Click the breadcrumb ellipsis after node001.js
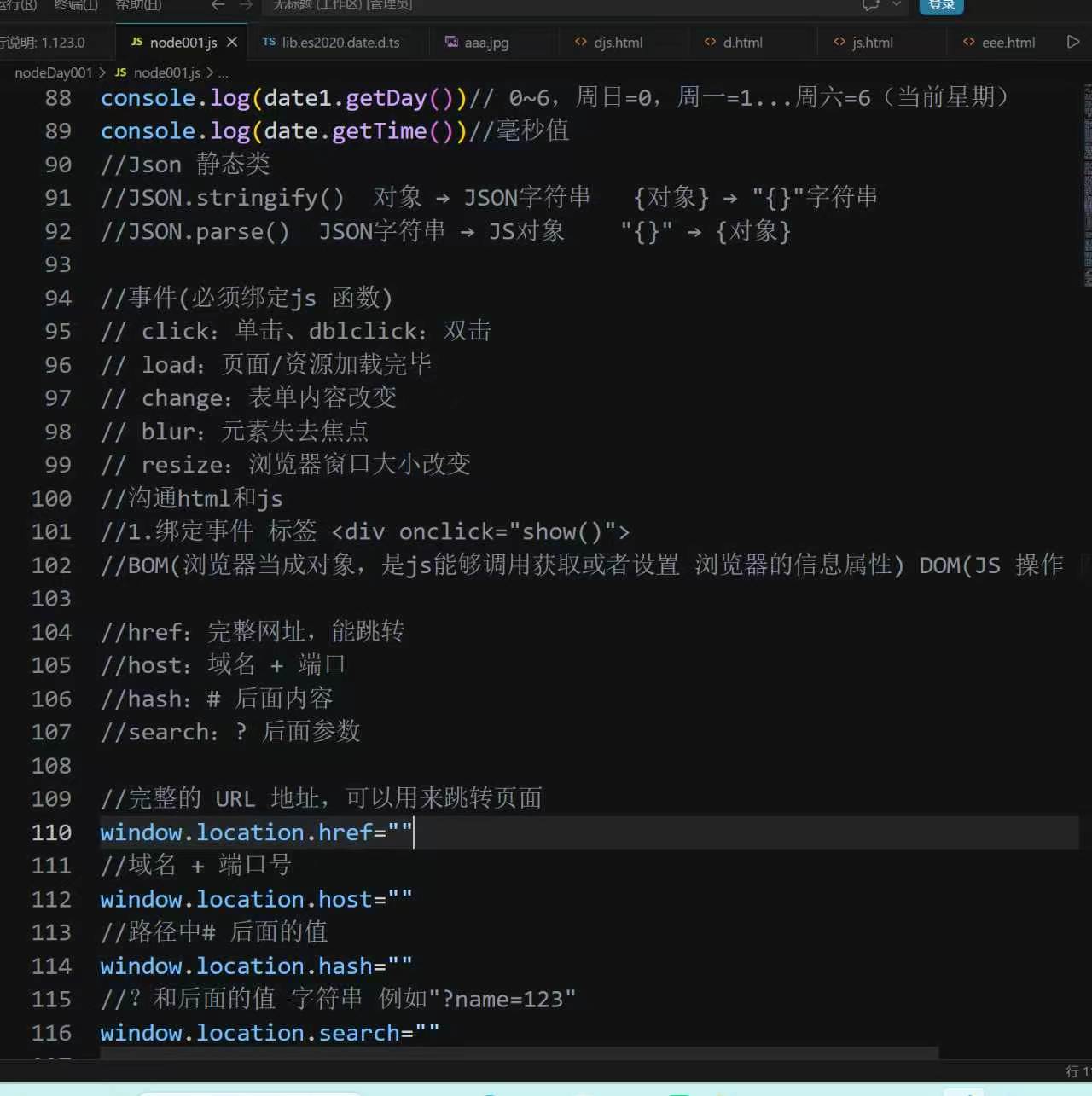1092x1096 pixels. (224, 73)
